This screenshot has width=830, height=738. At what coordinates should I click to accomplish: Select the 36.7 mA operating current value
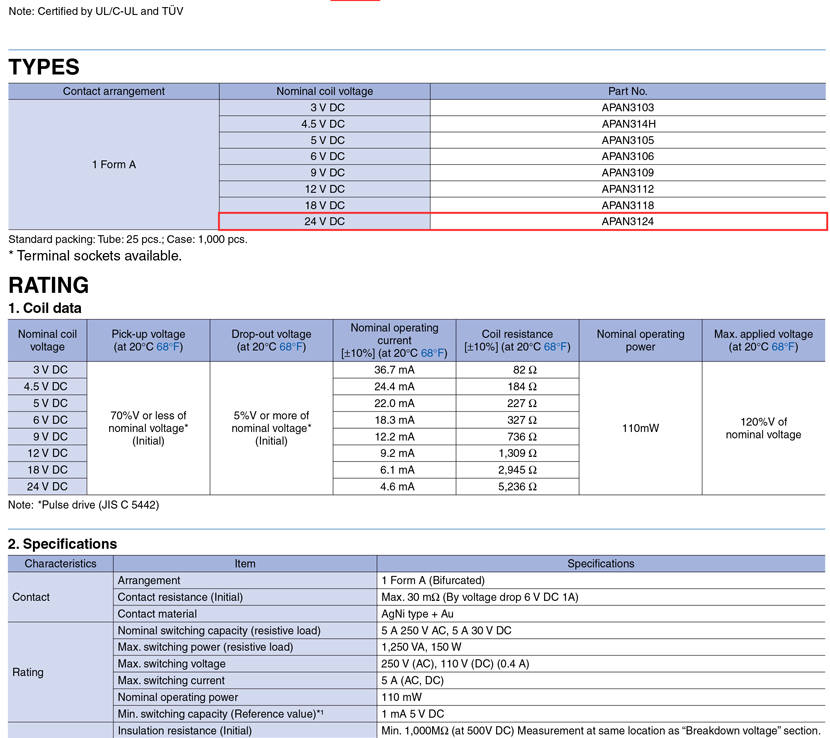[394, 370]
